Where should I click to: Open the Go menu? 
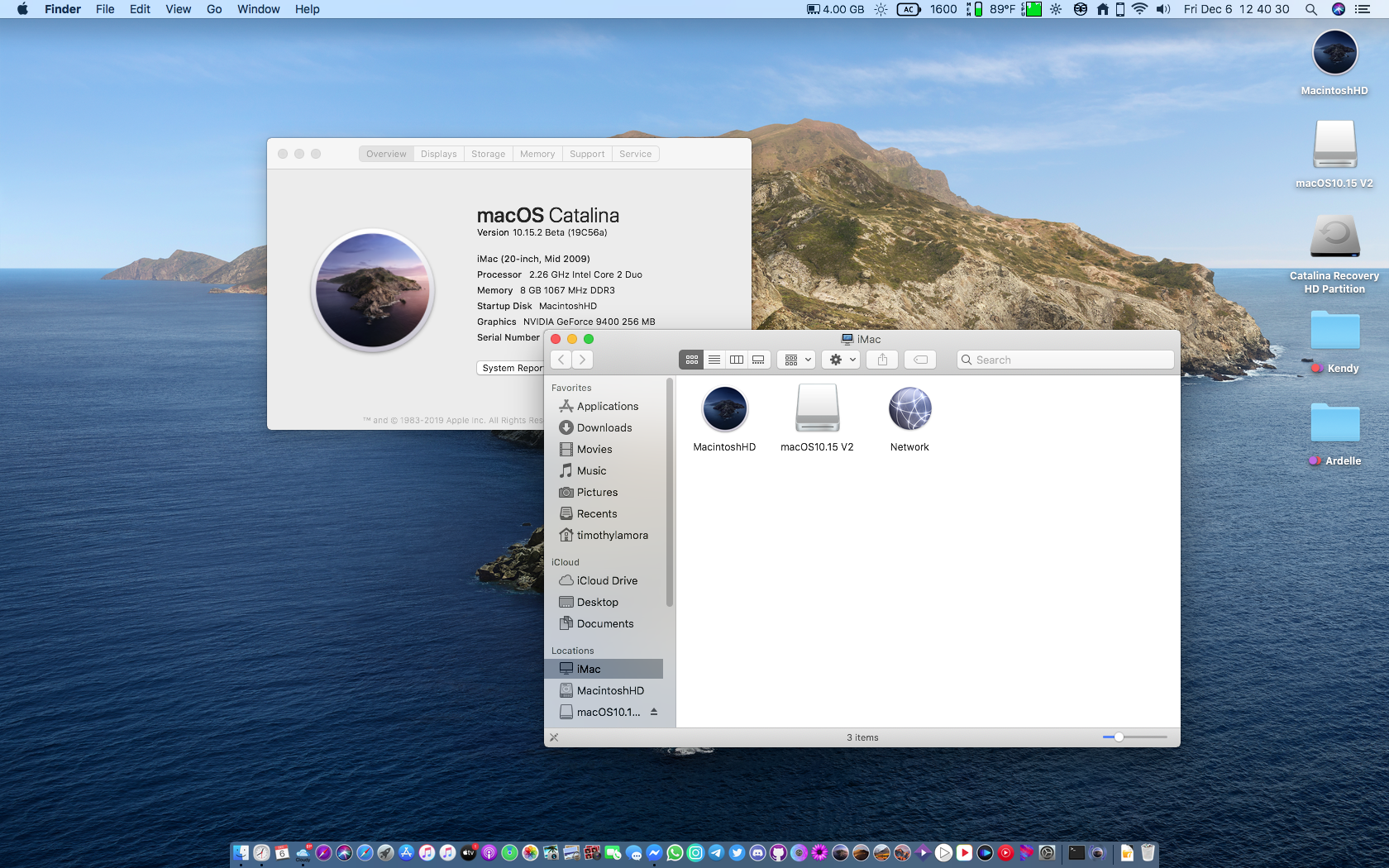coord(214,9)
